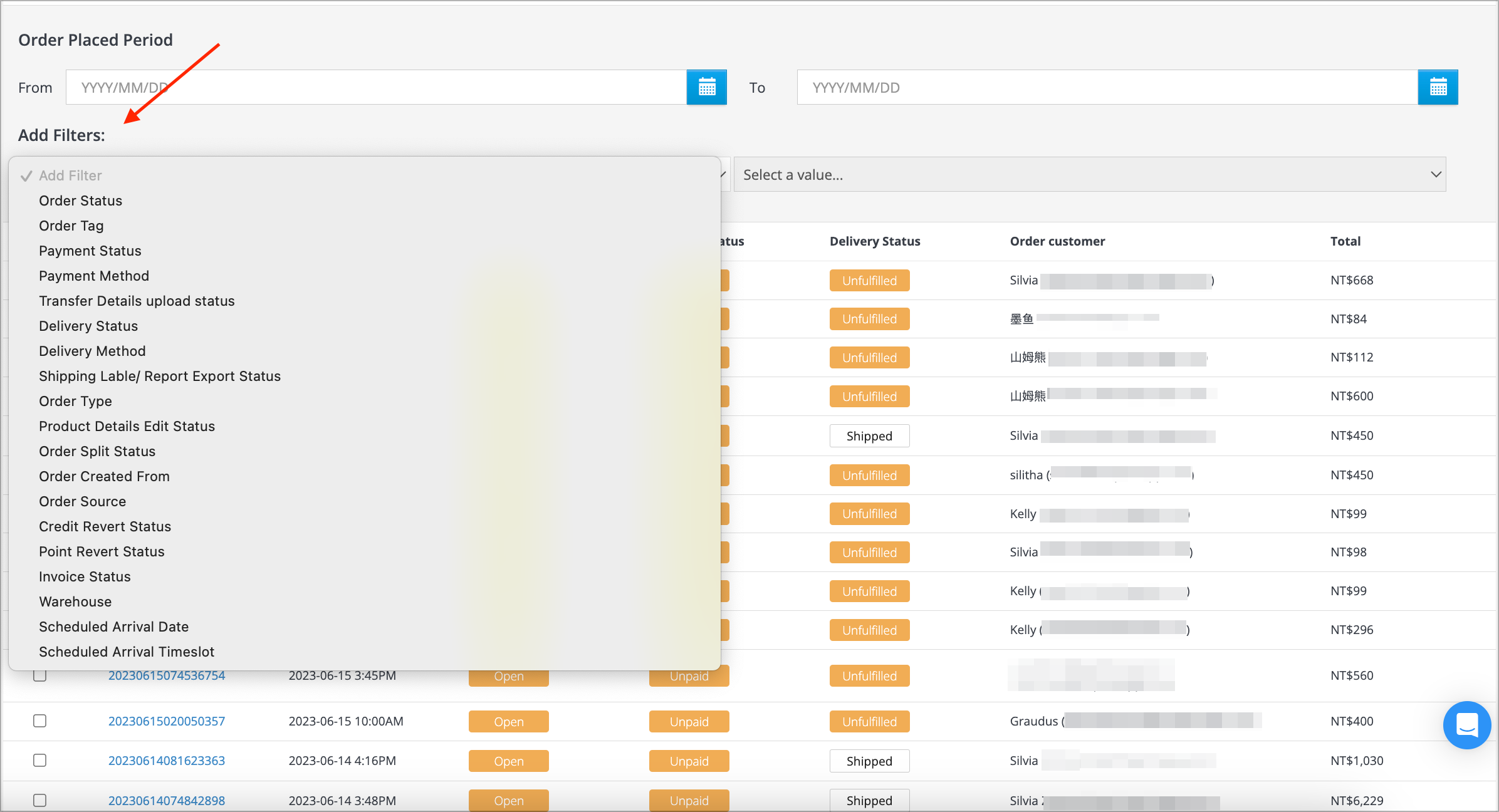Collapse the Add Filter dropdown
The width and height of the screenshot is (1499, 812).
coord(70,175)
